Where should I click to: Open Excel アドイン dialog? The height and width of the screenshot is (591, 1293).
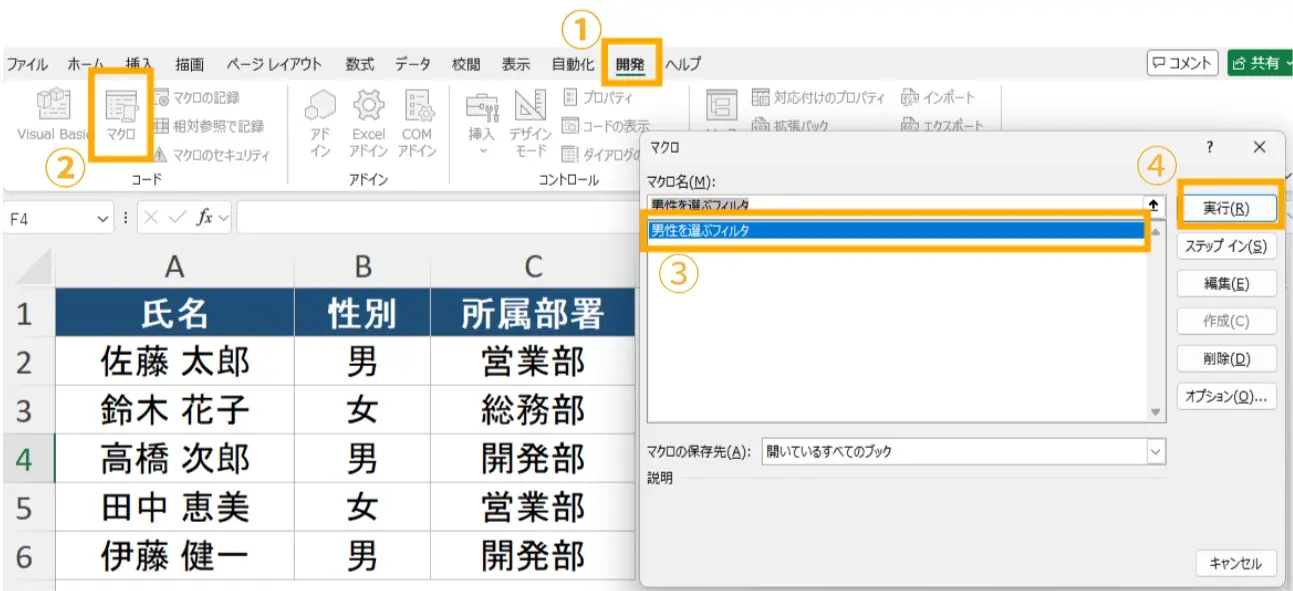[368, 124]
